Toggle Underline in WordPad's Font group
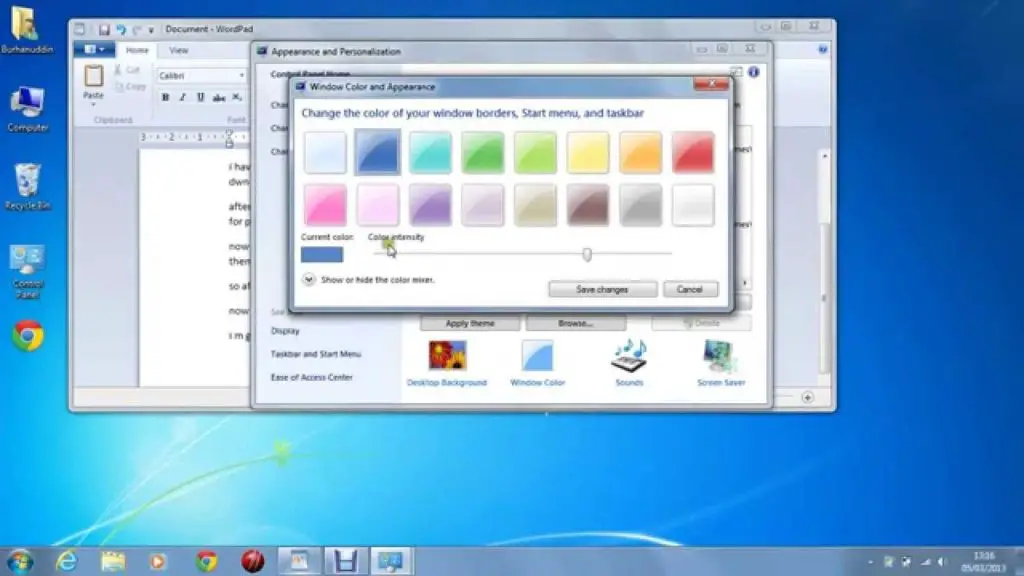Screen dimensions: 1024x576 coord(200,97)
